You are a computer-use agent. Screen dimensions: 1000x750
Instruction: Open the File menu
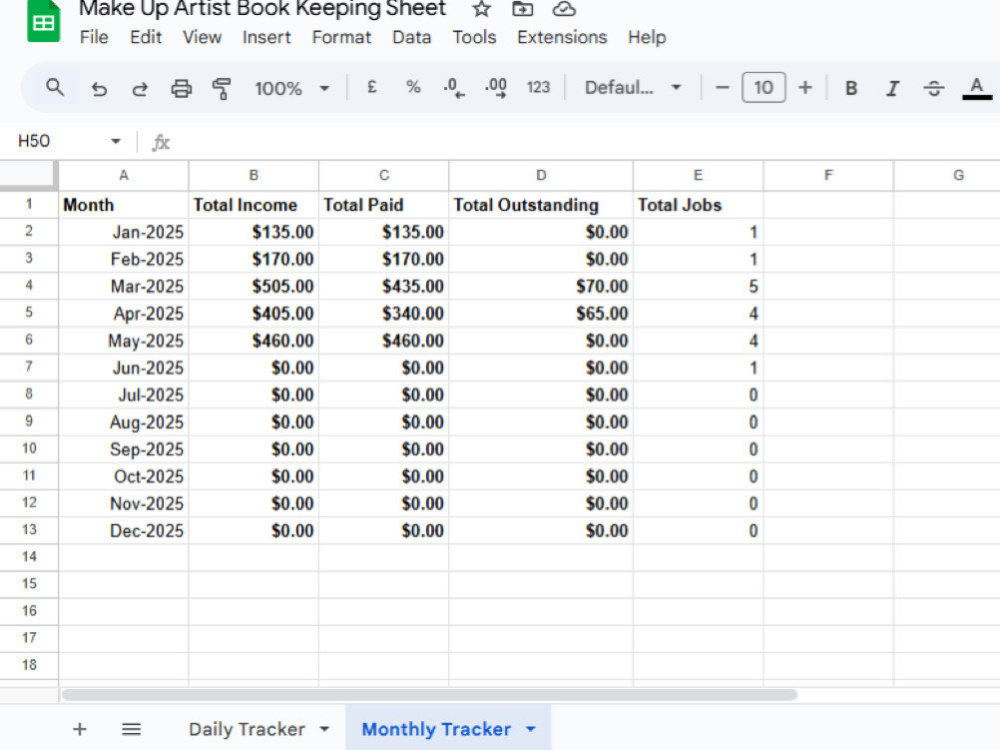point(94,37)
